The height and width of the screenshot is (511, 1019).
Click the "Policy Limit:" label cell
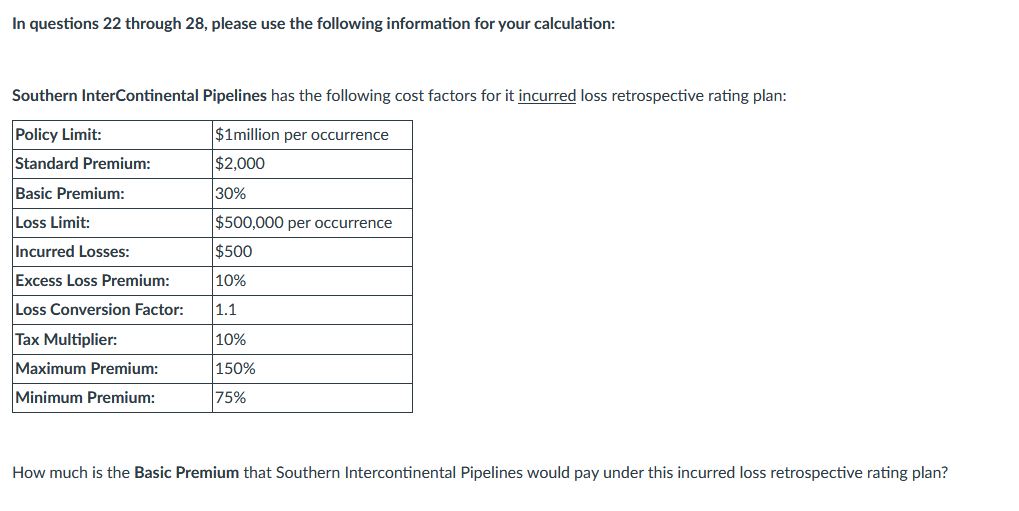(58, 135)
